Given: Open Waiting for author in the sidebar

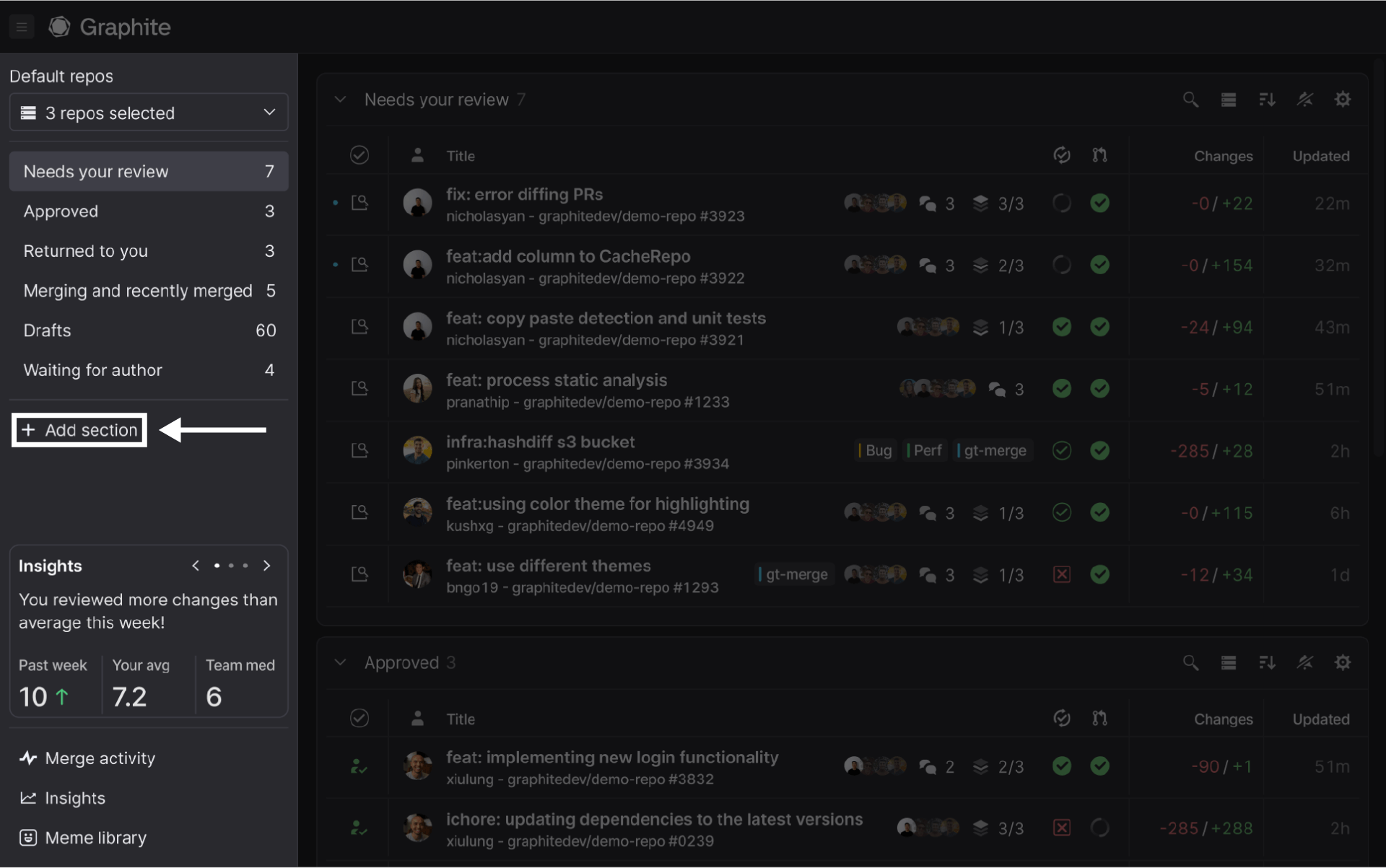Looking at the screenshot, I should 92,370.
